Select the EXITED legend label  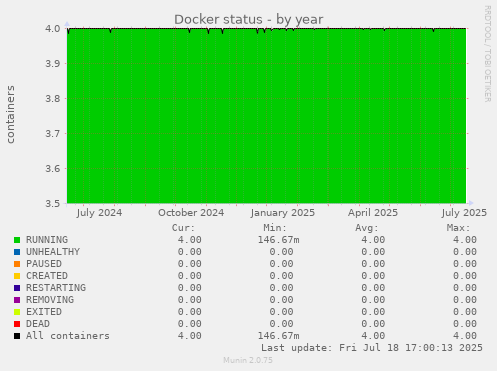44,312
